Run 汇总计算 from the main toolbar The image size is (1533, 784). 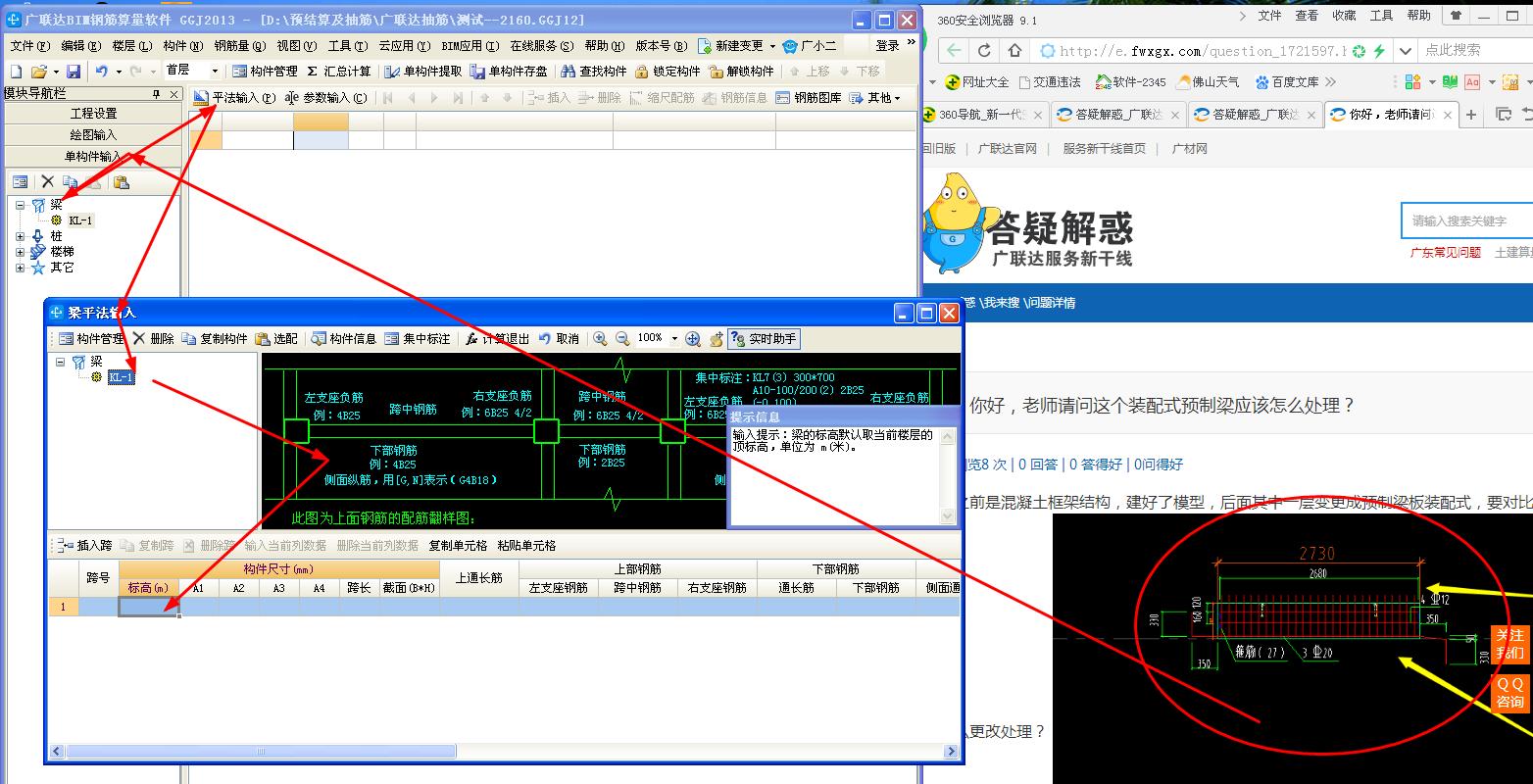[x=339, y=72]
